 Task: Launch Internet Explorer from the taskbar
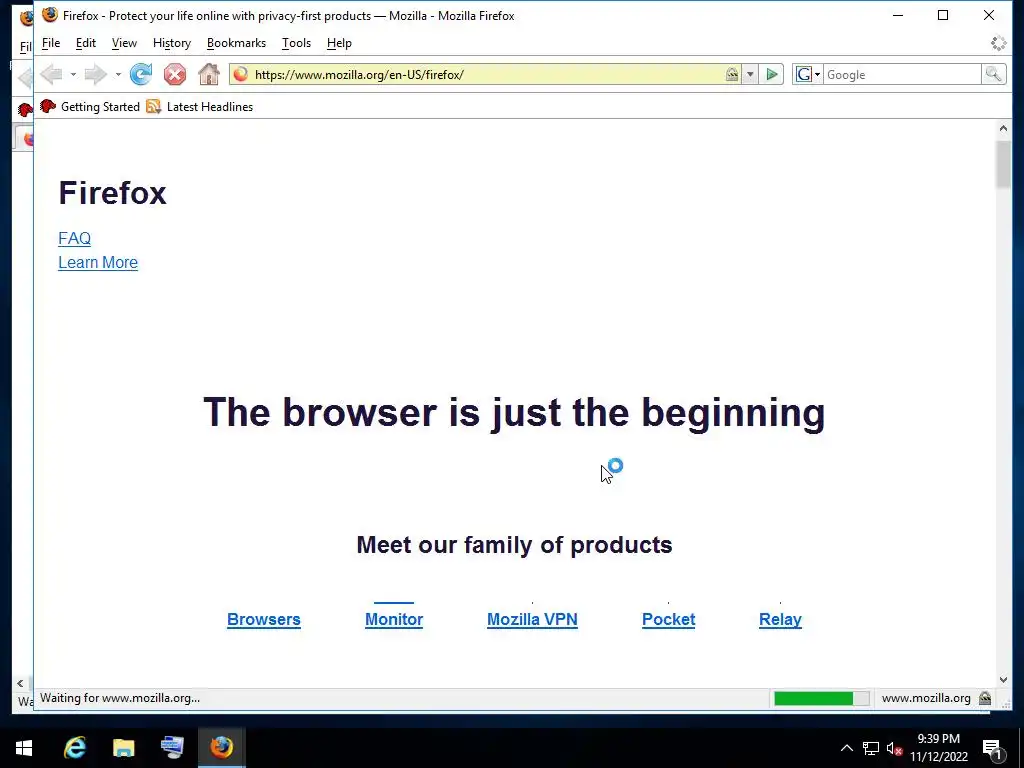pos(75,747)
